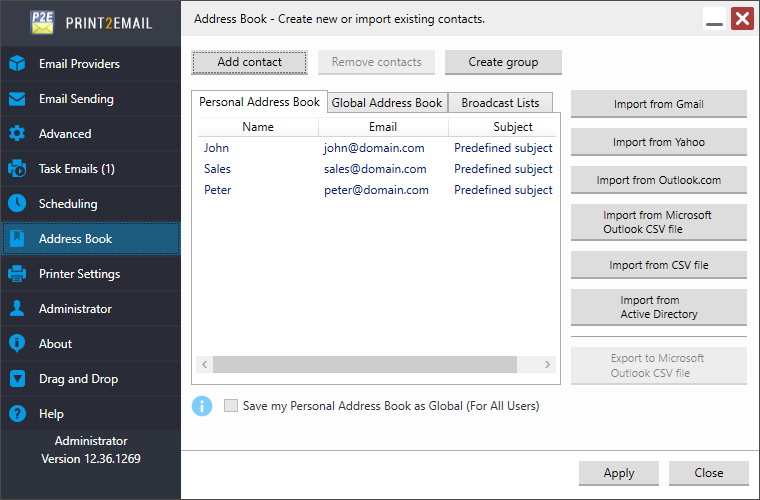The image size is (760, 500).
Task: Switch to the Global Address Book tab
Action: click(x=387, y=103)
